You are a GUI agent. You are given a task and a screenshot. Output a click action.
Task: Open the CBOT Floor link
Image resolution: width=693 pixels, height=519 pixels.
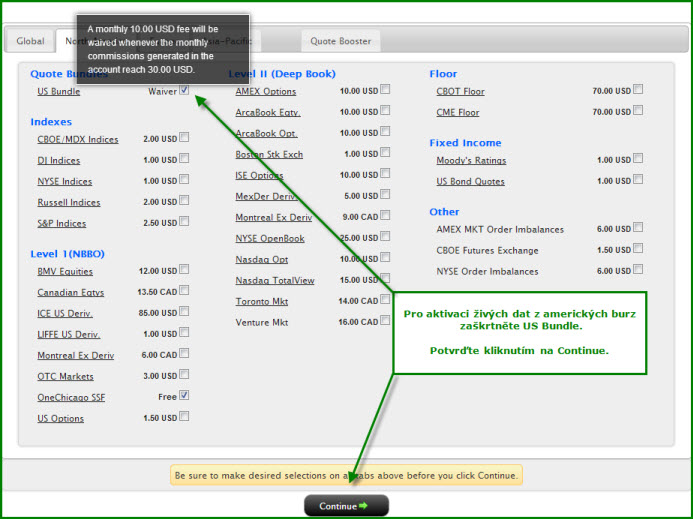pos(461,92)
